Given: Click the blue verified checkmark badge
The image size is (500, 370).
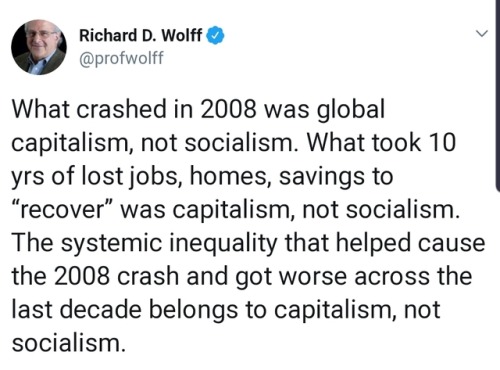Looking at the screenshot, I should coord(216,36).
